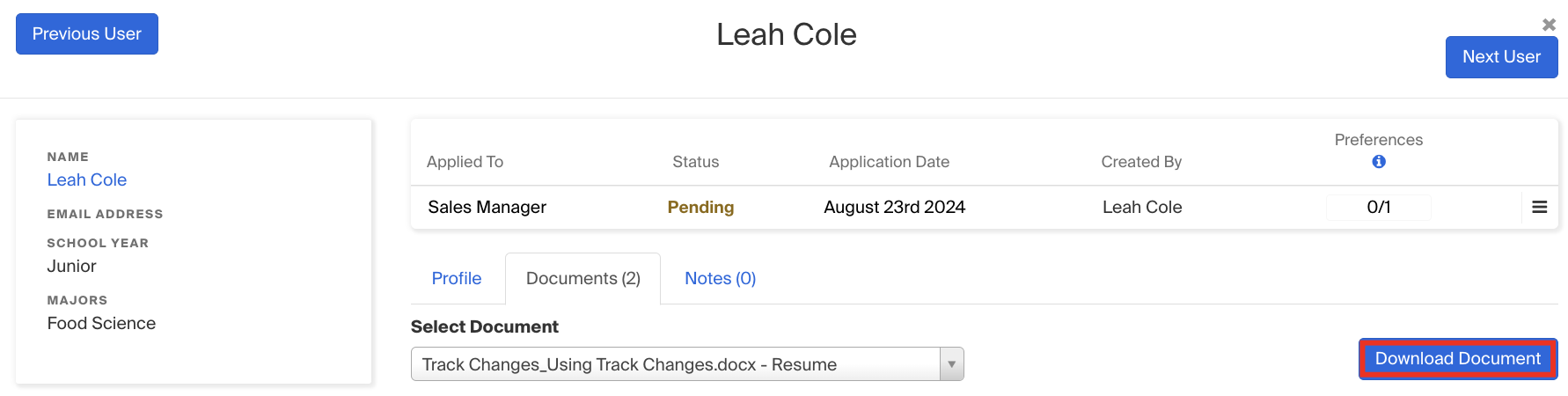The height and width of the screenshot is (396, 1568).
Task: Open the Track Changes resume combo box
Action: [676, 364]
